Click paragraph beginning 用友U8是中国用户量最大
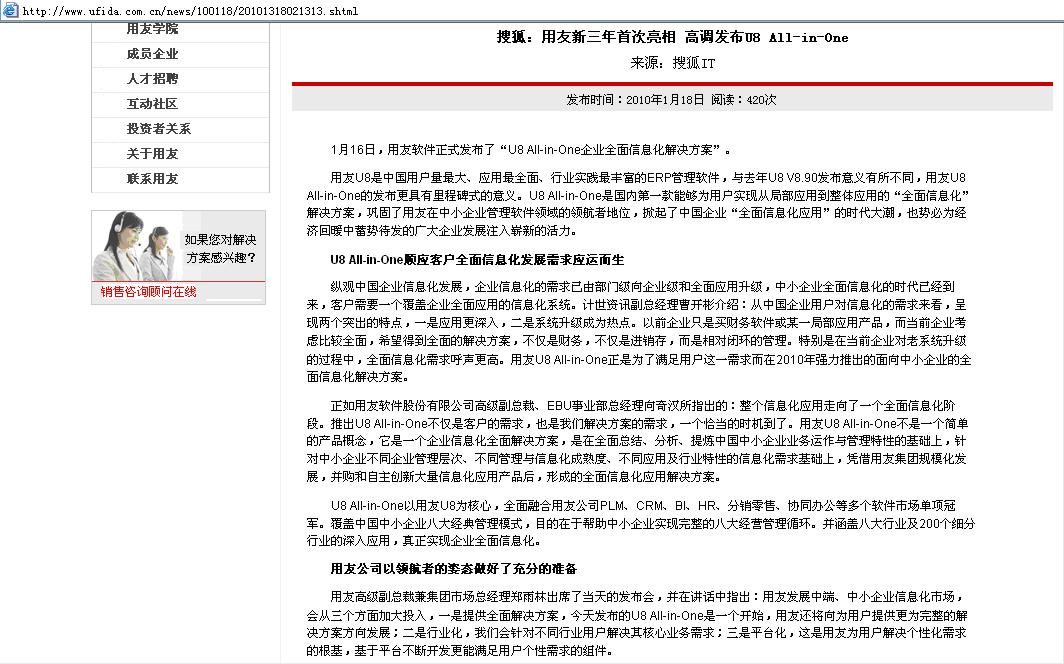 (638, 204)
